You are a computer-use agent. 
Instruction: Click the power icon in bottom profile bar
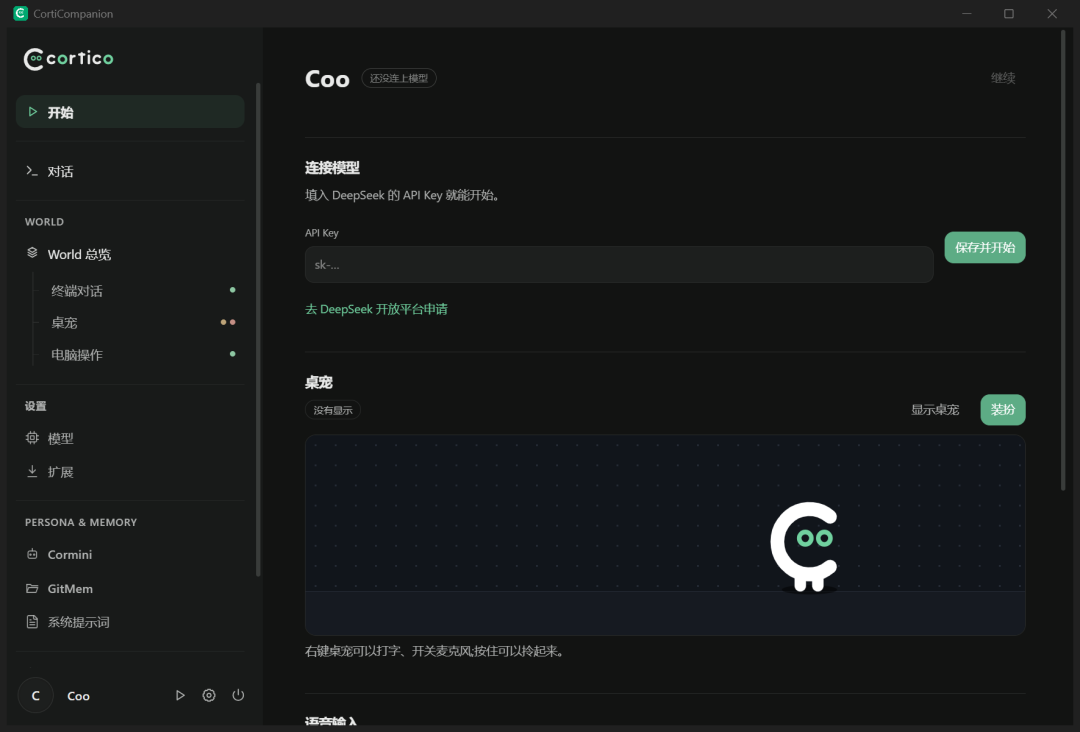click(238, 696)
